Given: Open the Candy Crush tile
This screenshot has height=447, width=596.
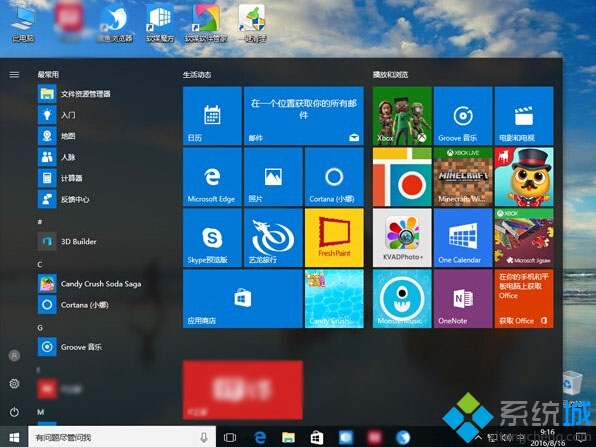Looking at the screenshot, I should (334, 299).
